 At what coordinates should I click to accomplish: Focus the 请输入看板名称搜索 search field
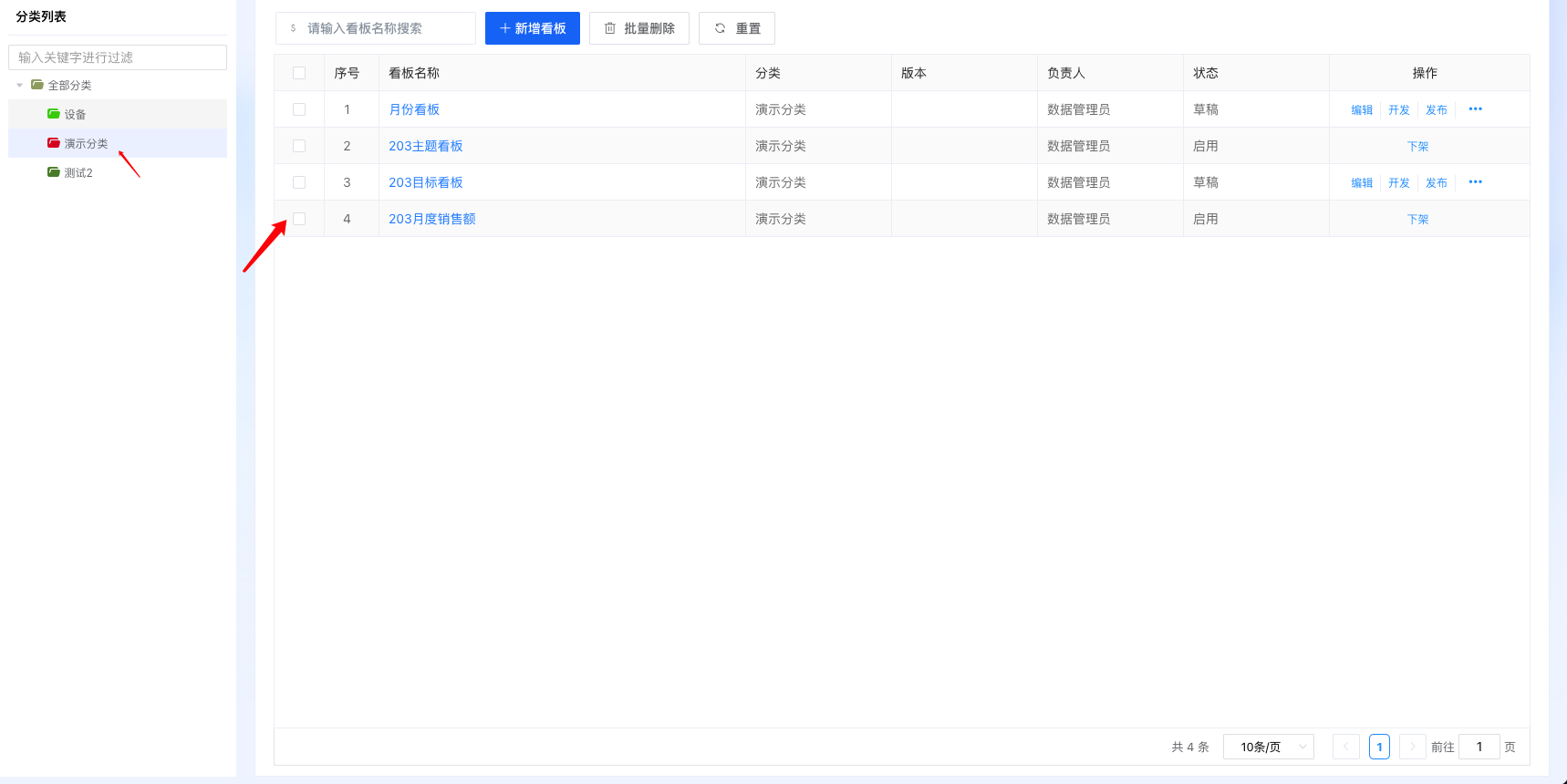coord(383,28)
